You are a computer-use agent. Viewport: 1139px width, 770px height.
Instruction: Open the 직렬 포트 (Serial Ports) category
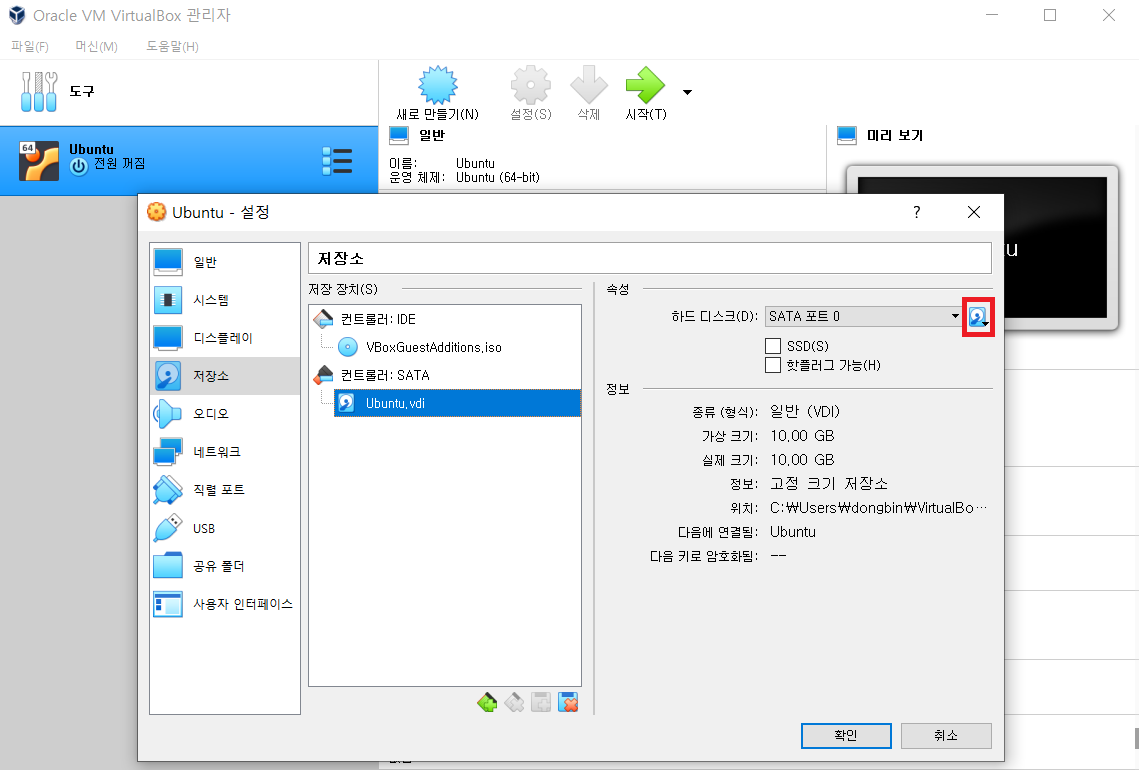(x=225, y=490)
